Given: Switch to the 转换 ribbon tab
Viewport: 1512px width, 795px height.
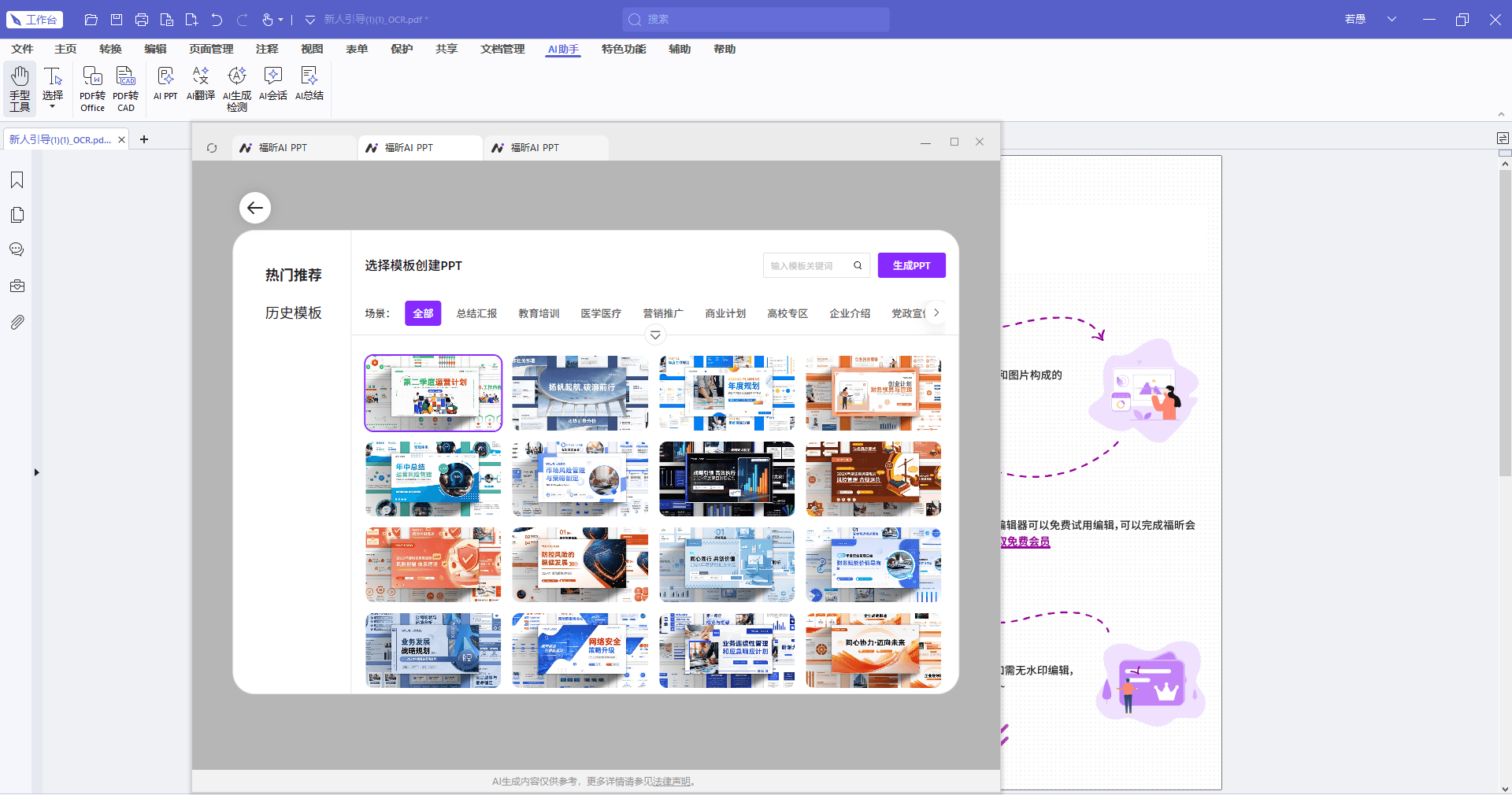Looking at the screenshot, I should click(110, 49).
